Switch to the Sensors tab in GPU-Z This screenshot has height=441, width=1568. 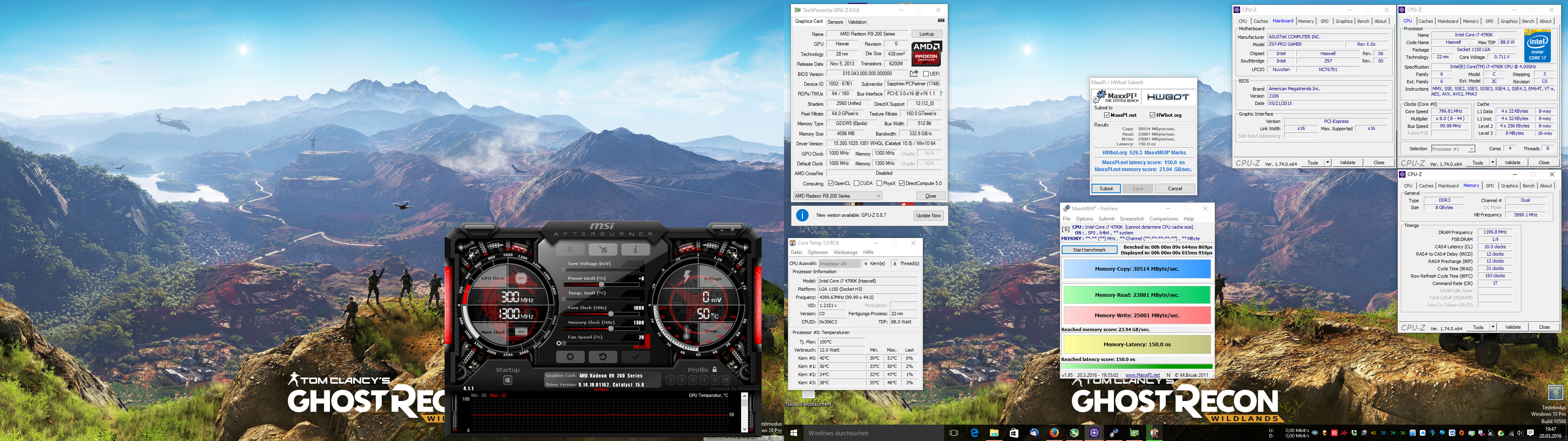(836, 22)
